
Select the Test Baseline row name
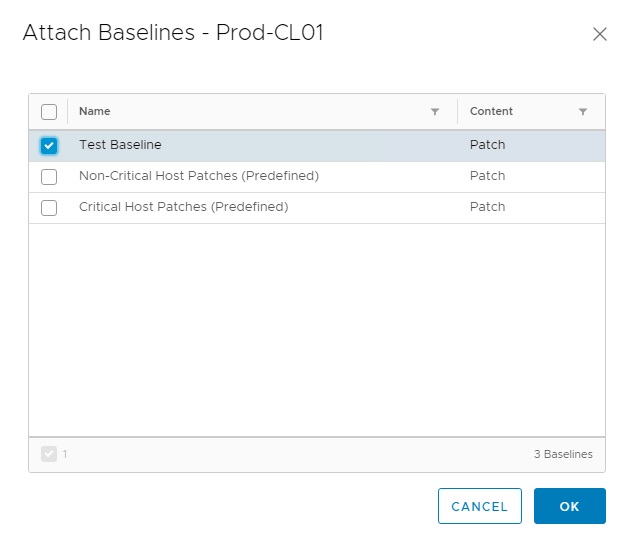coord(120,145)
